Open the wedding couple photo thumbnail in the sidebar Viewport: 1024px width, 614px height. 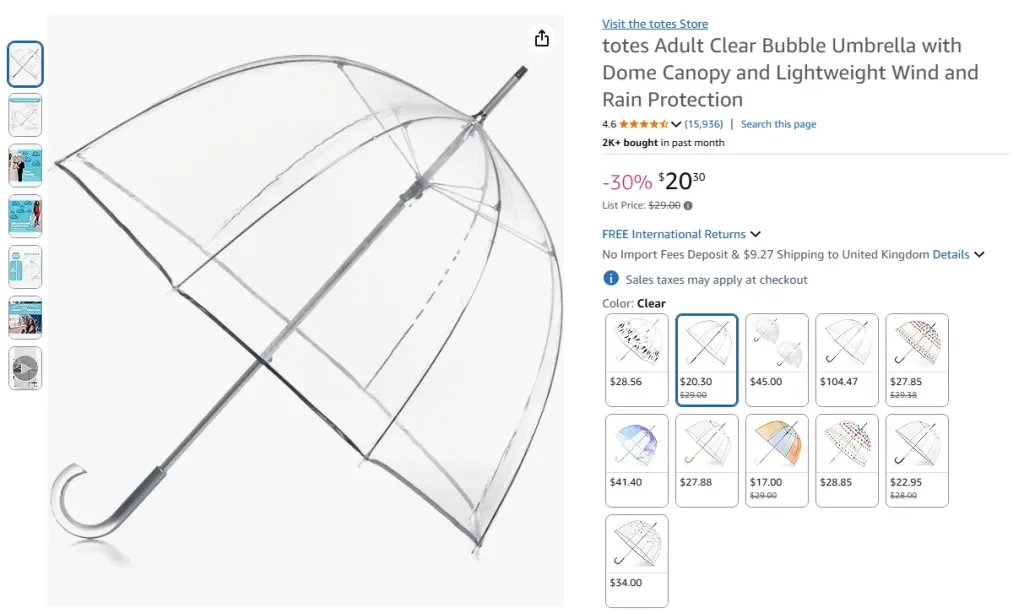(25, 166)
